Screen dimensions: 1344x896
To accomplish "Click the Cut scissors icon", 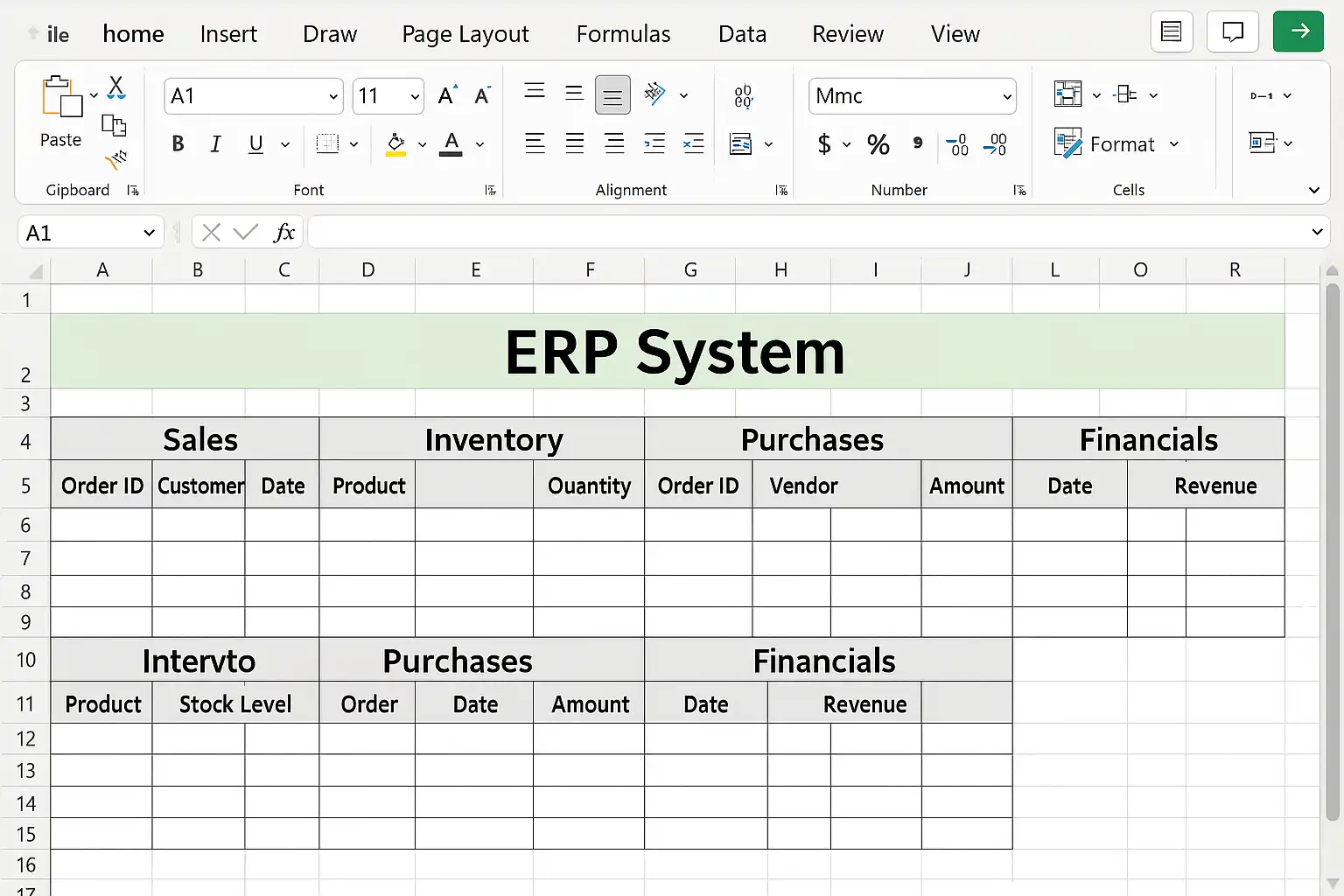I will pos(115,87).
